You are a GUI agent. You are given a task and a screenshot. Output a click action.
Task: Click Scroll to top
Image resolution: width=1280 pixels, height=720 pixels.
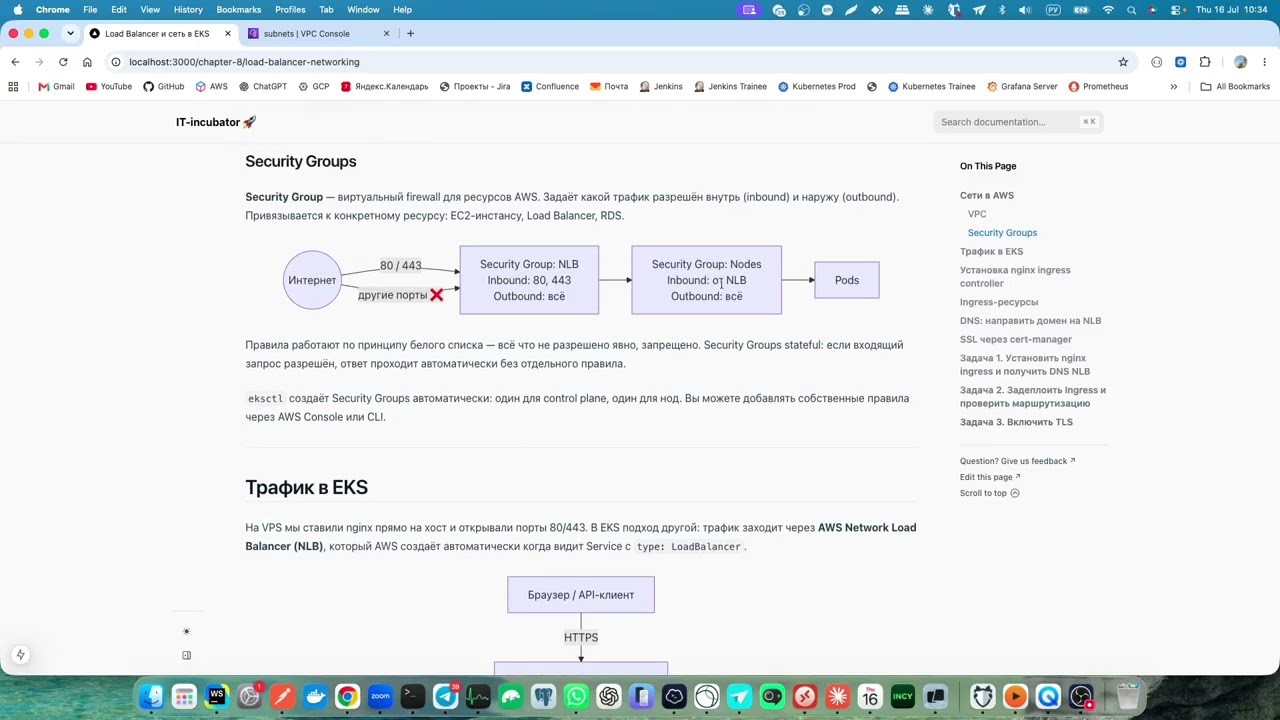click(x=989, y=493)
